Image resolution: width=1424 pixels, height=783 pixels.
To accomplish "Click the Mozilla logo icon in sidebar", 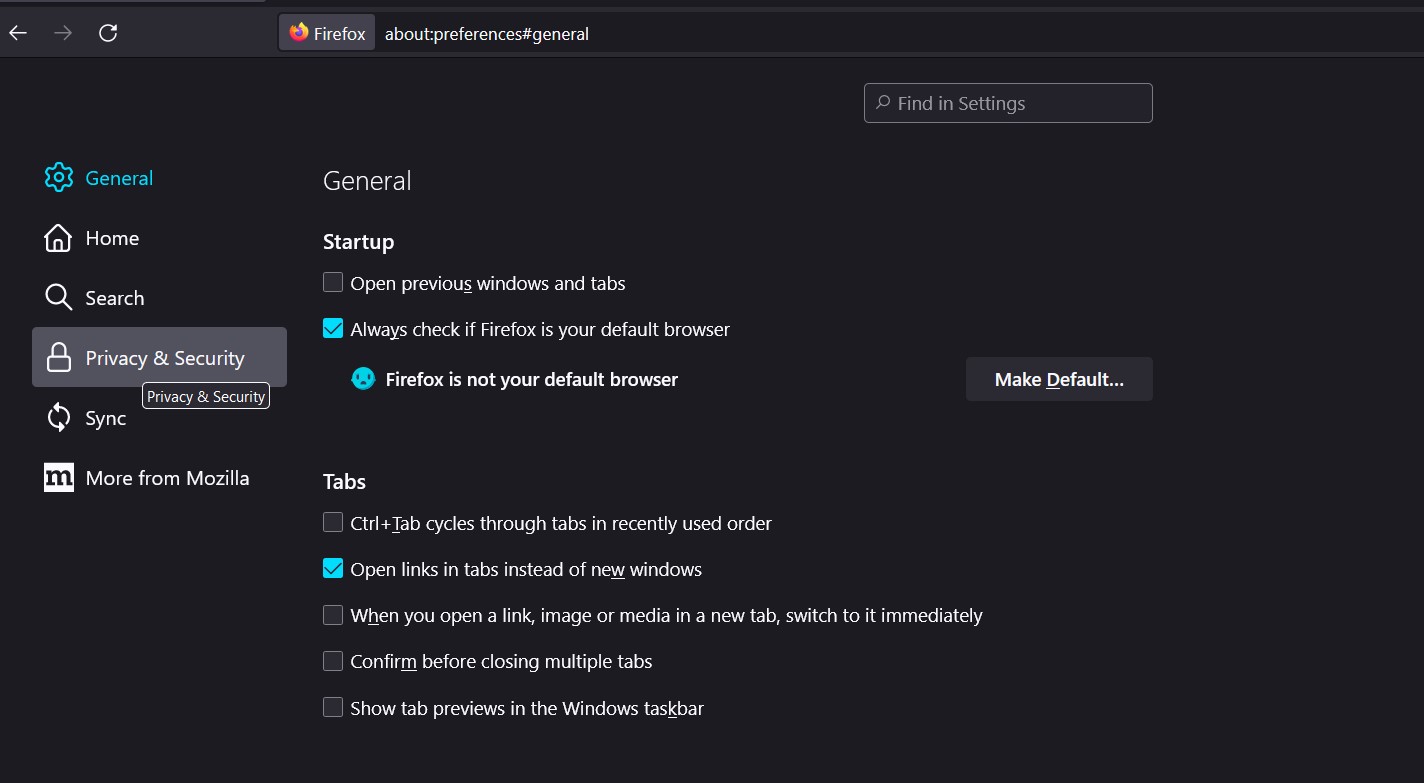I will pyautogui.click(x=59, y=478).
